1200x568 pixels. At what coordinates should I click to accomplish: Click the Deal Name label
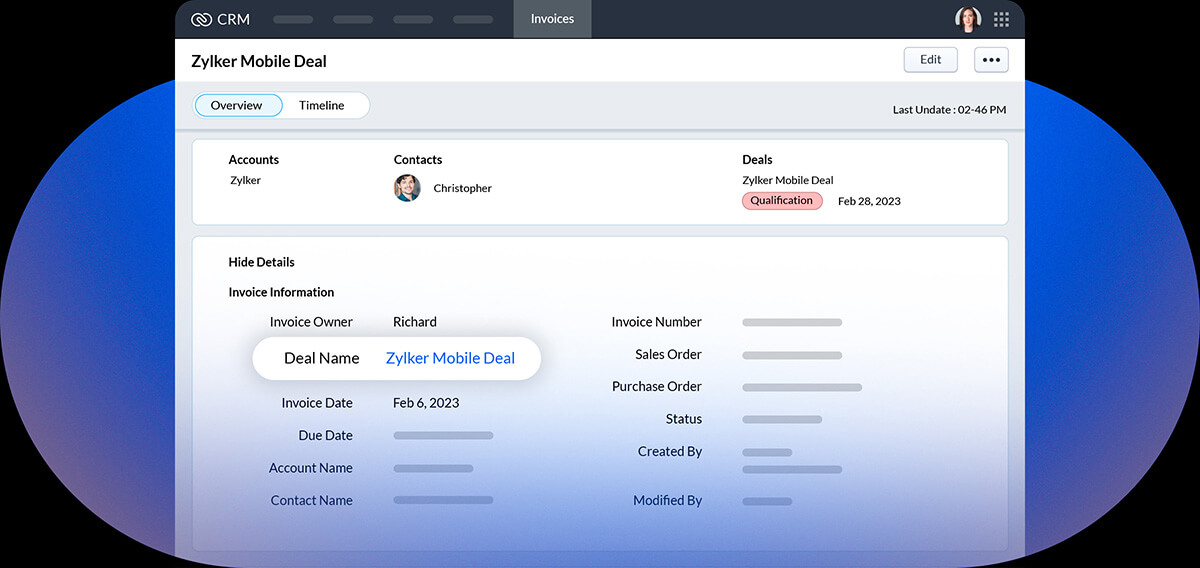[322, 358]
